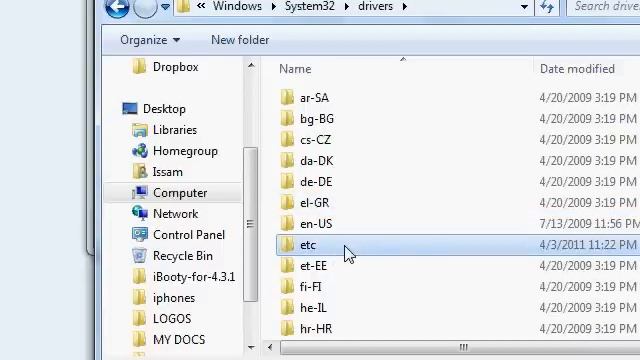
Task: Open the Issam user folder
Action: (x=167, y=172)
